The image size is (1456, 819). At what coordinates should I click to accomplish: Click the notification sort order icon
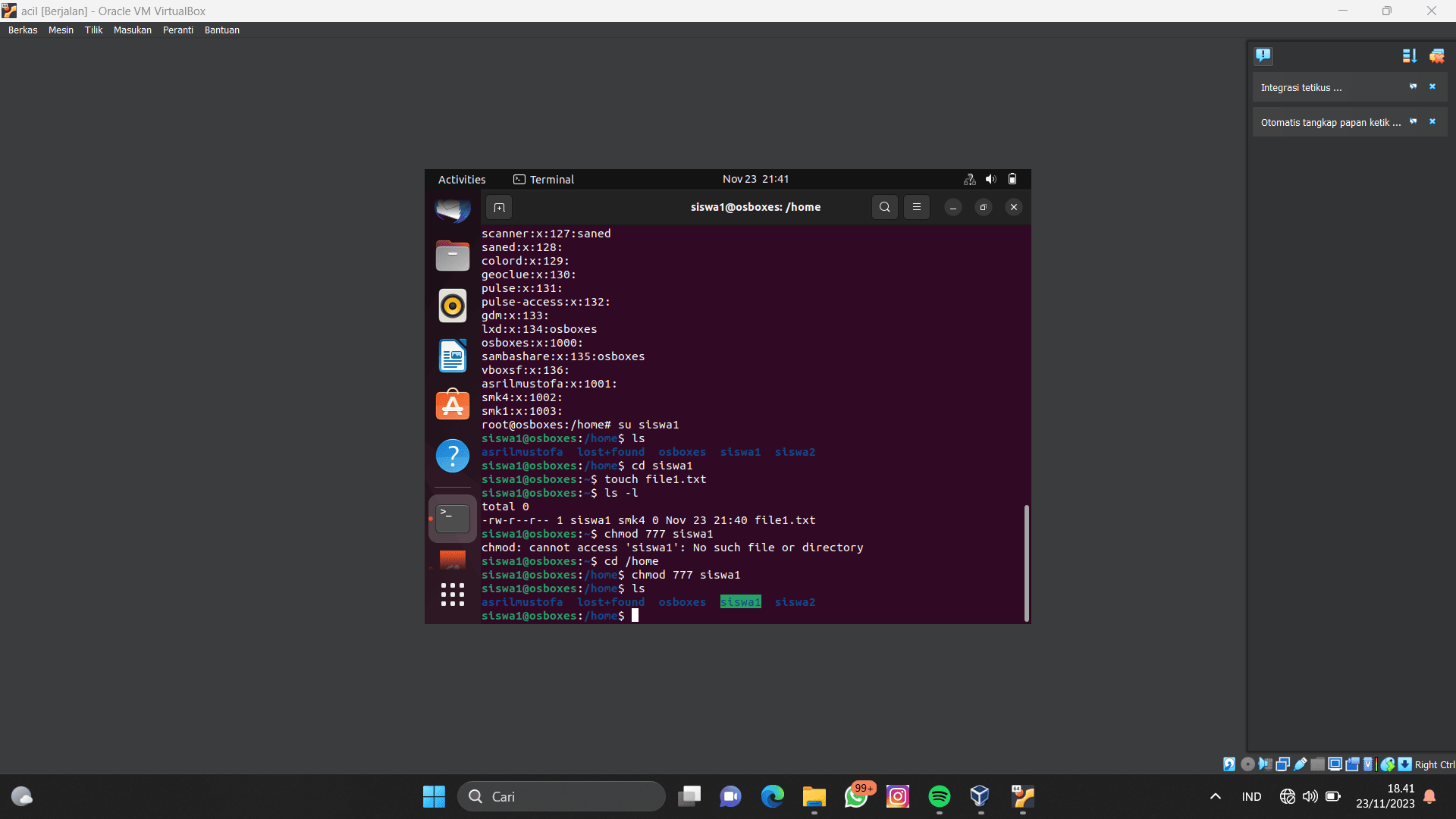pyautogui.click(x=1410, y=55)
